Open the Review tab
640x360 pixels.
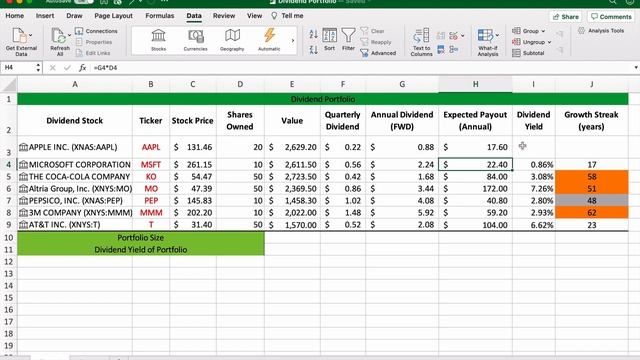tap(224, 16)
